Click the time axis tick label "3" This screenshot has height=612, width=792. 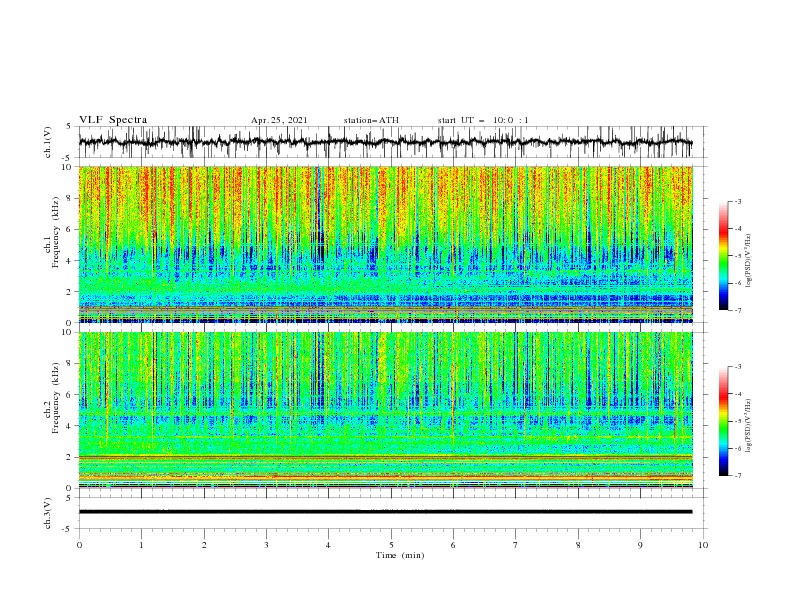pos(266,545)
